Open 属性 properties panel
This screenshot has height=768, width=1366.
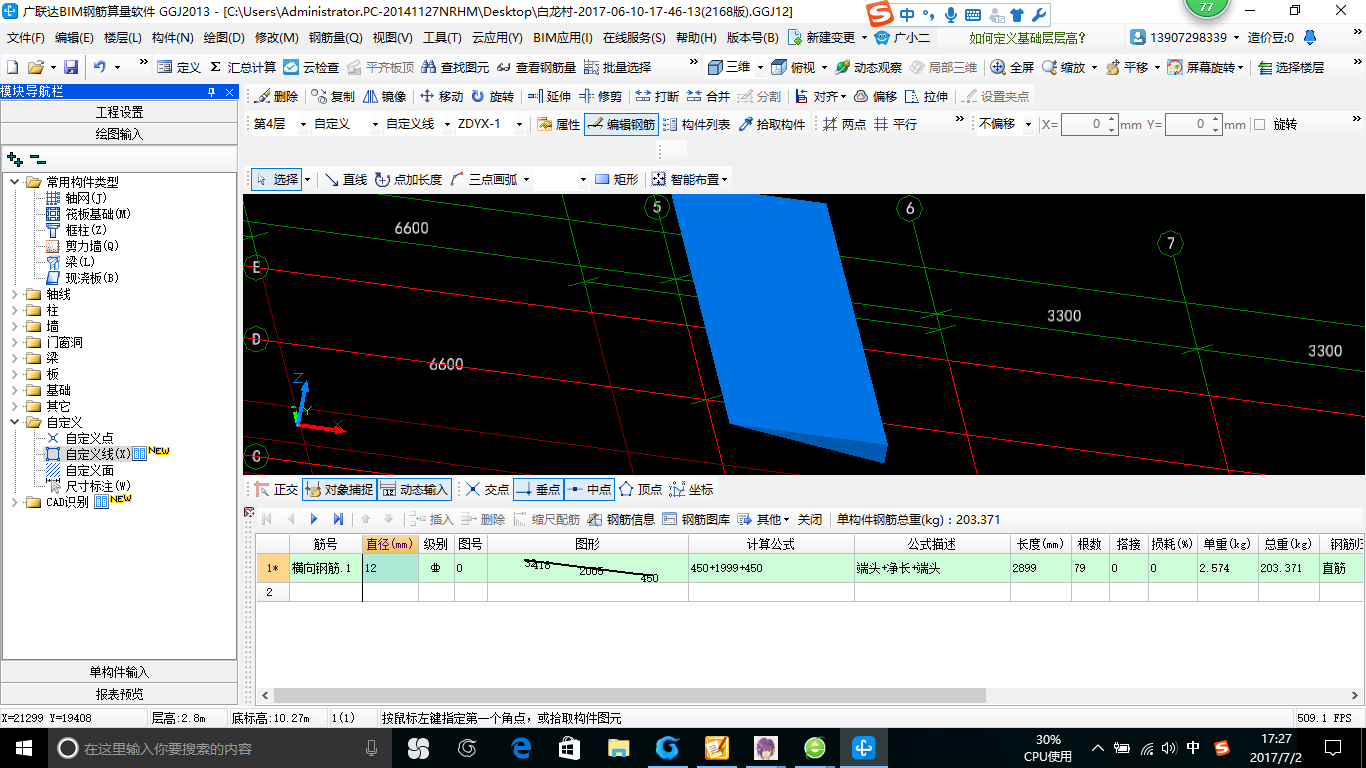click(x=558, y=124)
